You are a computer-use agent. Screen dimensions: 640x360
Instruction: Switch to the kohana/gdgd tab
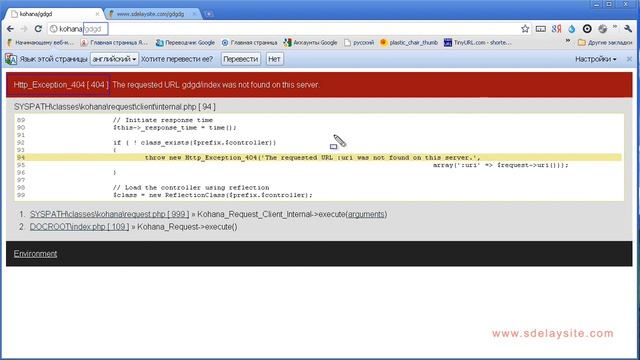point(53,14)
